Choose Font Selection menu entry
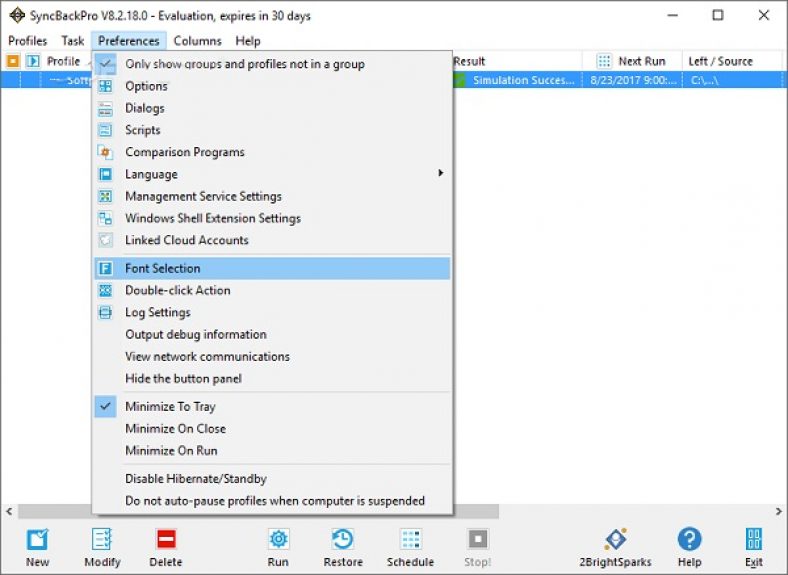Image resolution: width=788 pixels, height=575 pixels. (x=272, y=268)
